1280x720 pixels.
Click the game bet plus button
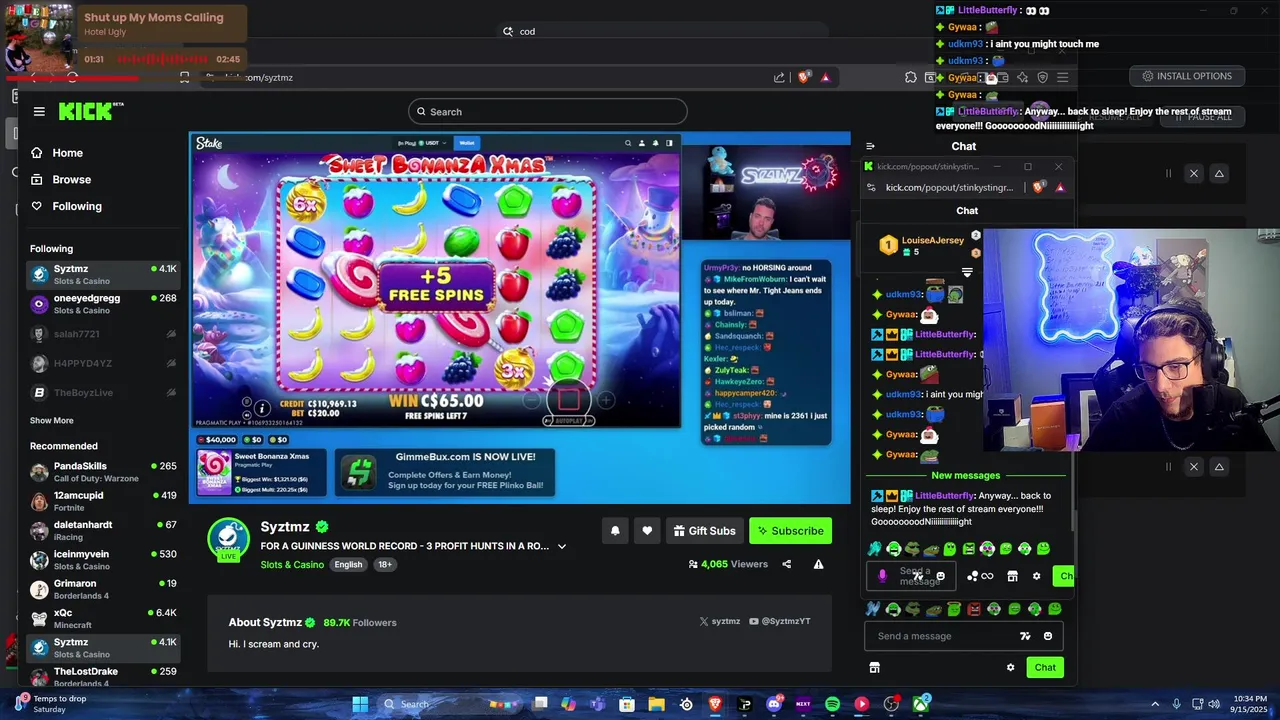606,401
